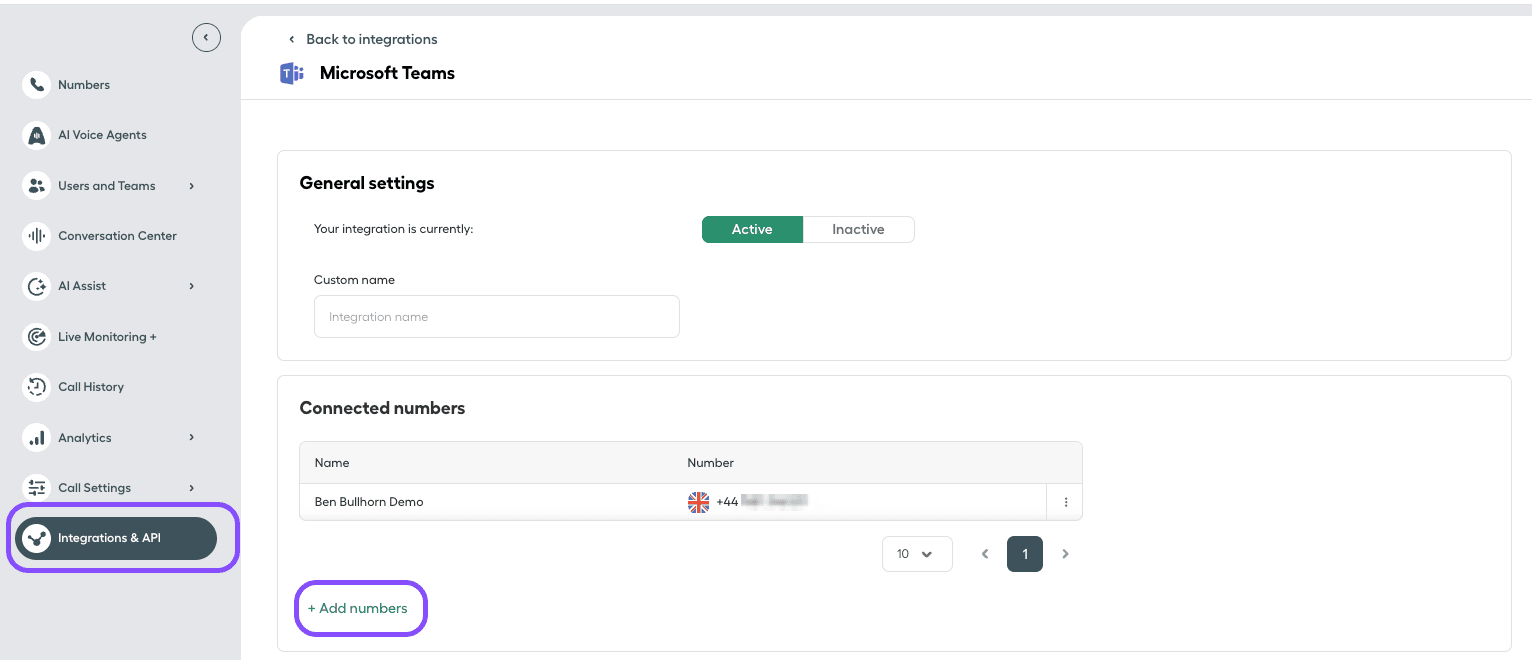Expand the AI Assist submenu chevron
1532x660 pixels.
pyautogui.click(x=191, y=286)
